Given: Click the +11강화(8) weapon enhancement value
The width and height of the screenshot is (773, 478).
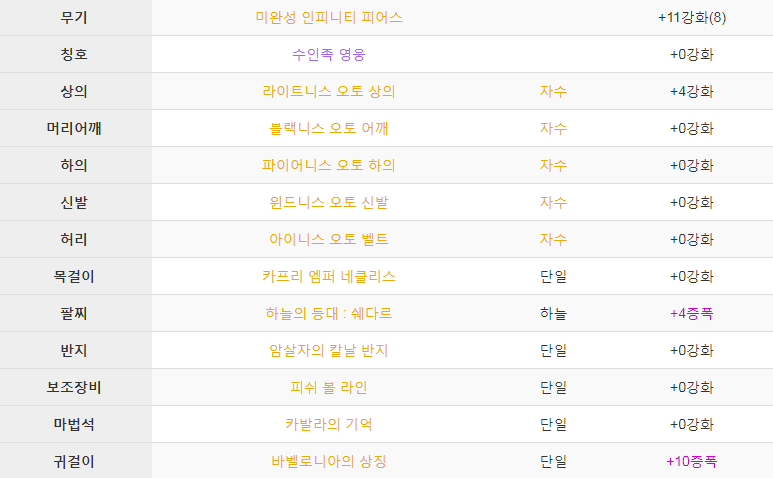Looking at the screenshot, I should (x=692, y=17).
